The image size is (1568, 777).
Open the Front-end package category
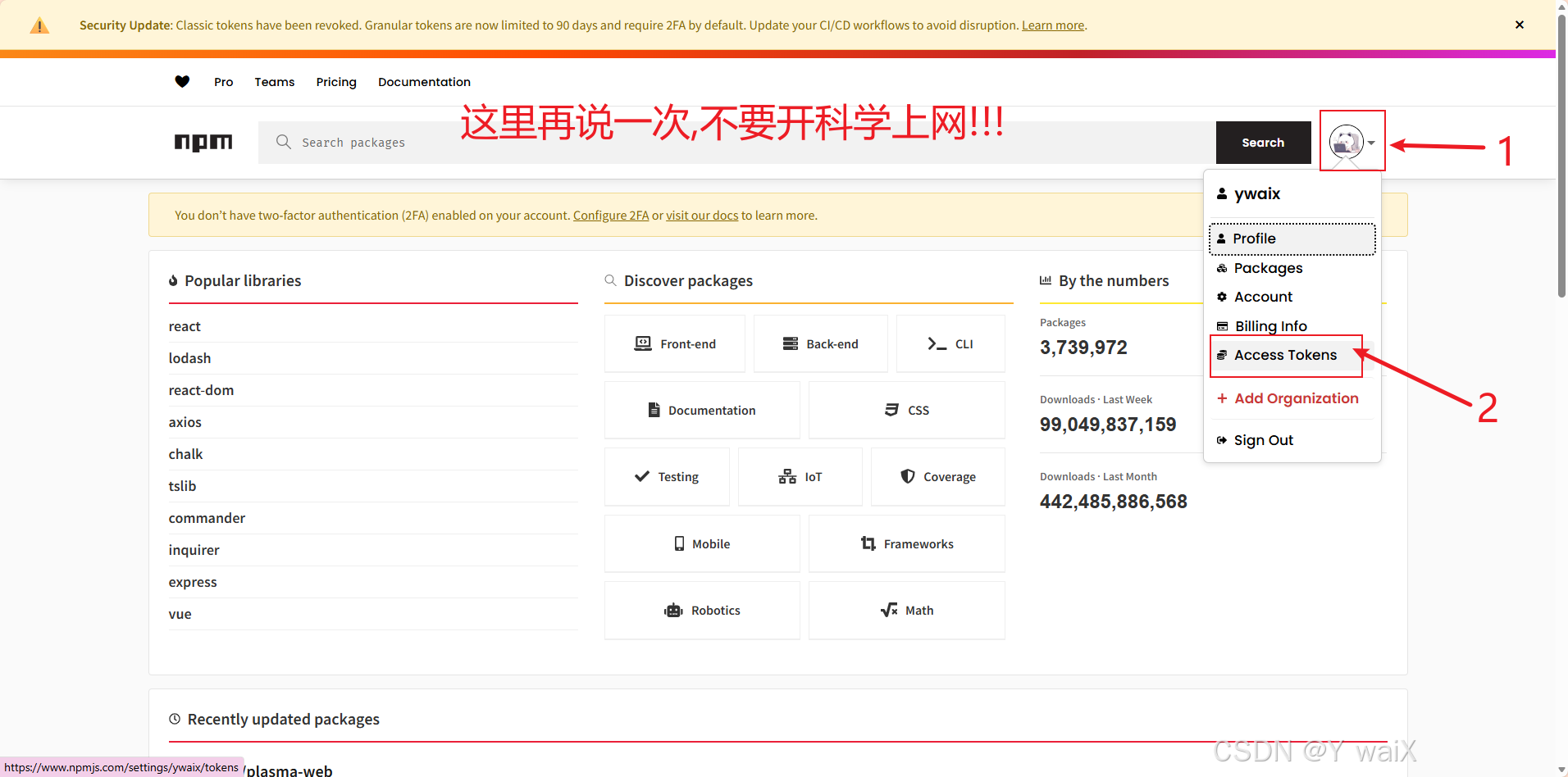[x=675, y=344]
